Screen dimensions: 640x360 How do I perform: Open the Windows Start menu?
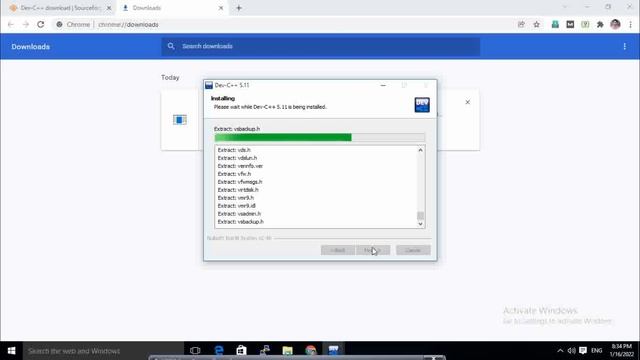(11, 351)
